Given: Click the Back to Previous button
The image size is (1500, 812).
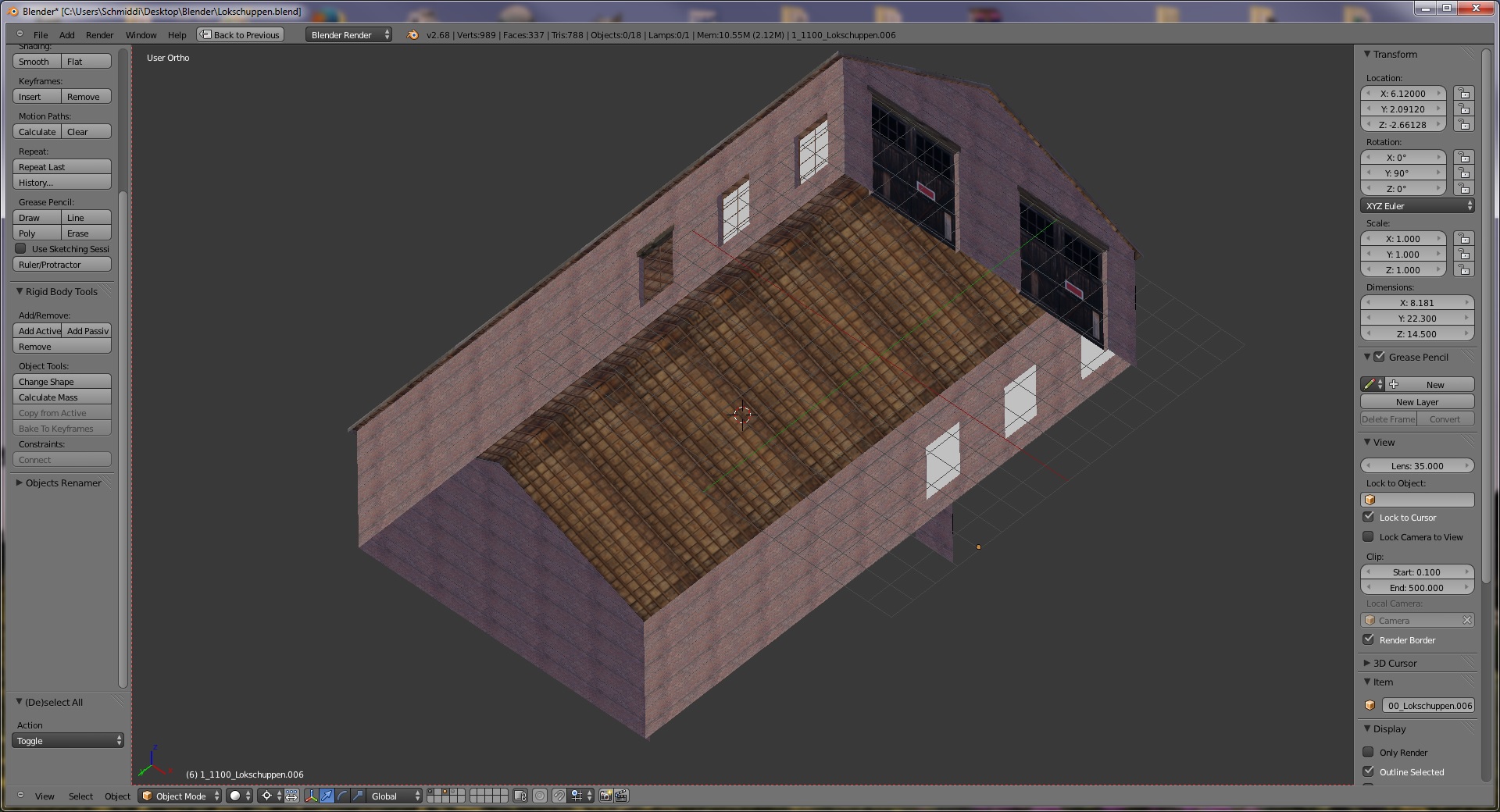Looking at the screenshot, I should pos(240,35).
